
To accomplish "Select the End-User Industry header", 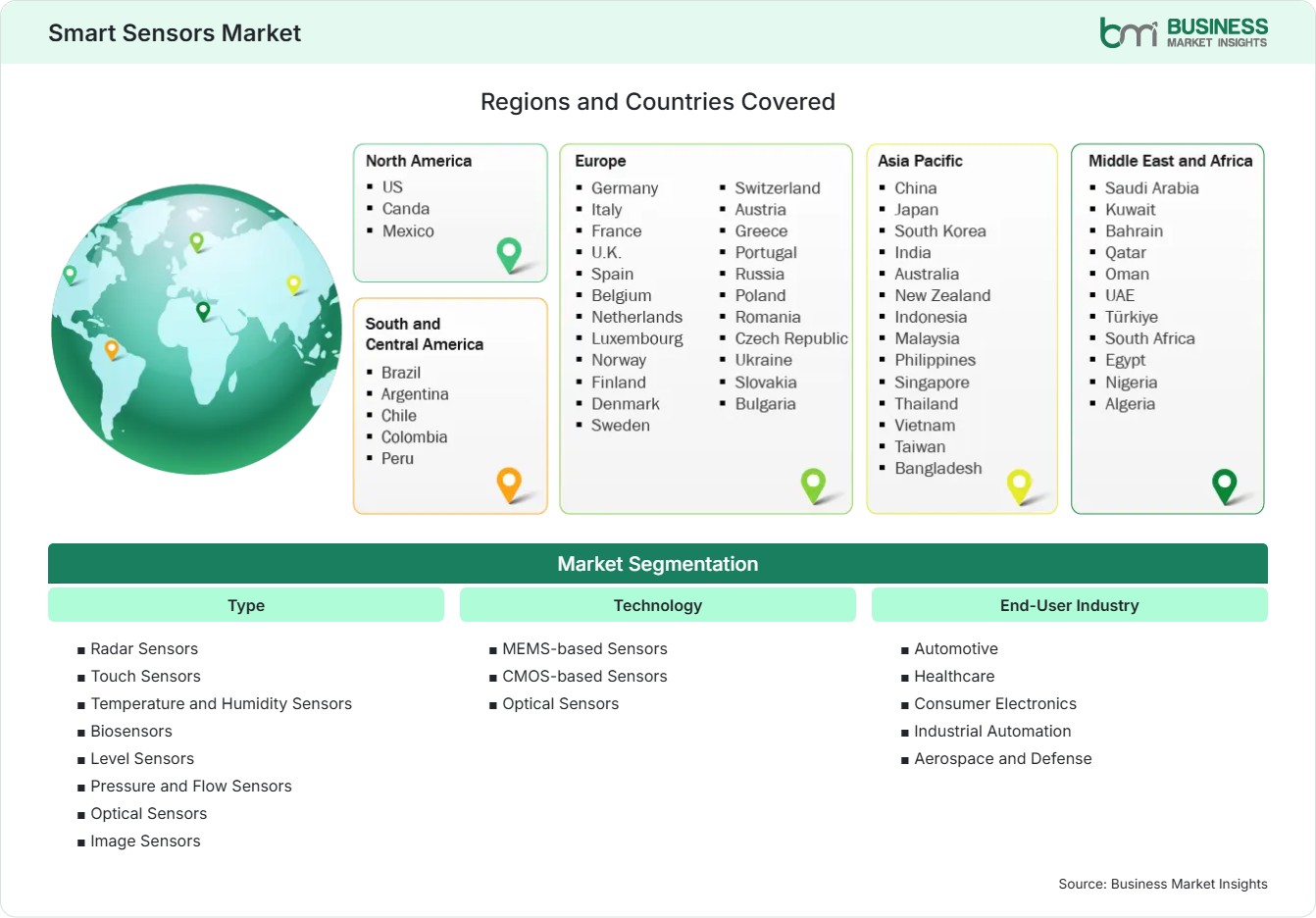I will [1070, 605].
